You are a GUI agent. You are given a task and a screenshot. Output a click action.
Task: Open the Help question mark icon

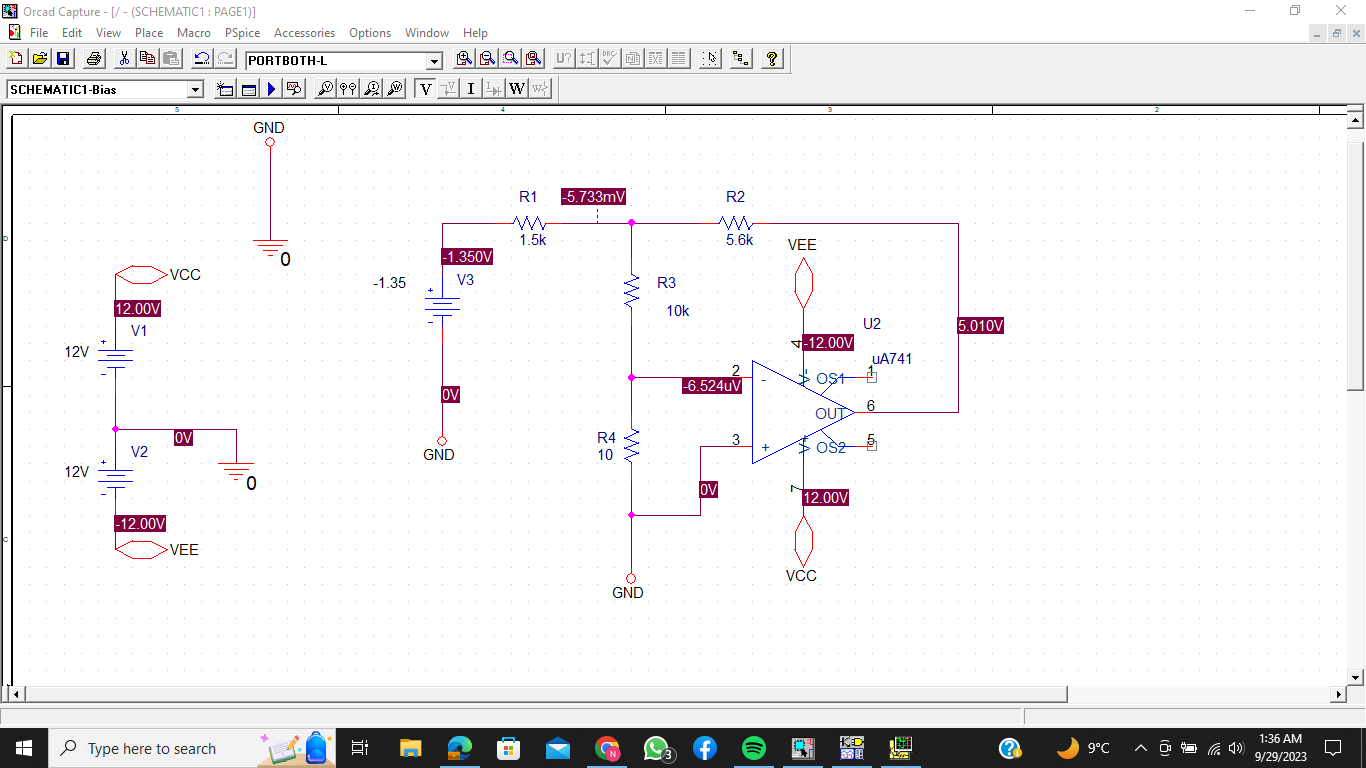coord(771,58)
